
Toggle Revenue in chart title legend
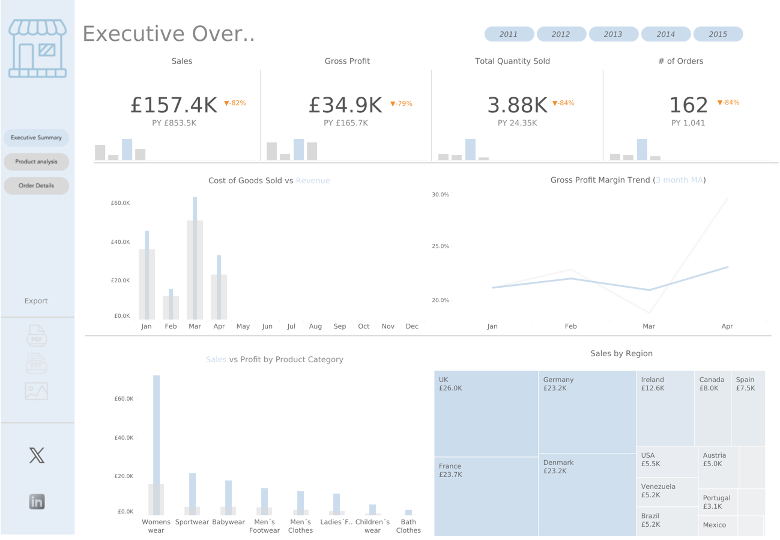312,181
